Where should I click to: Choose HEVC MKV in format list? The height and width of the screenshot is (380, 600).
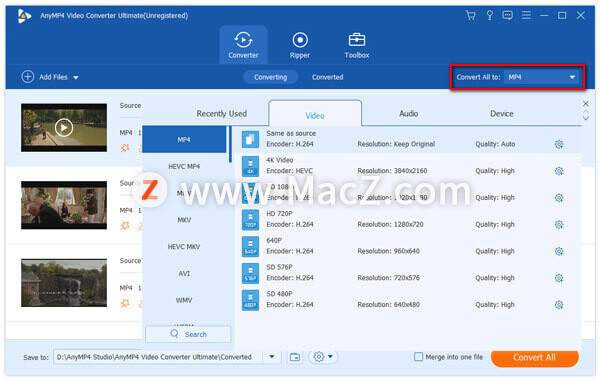[x=184, y=247]
